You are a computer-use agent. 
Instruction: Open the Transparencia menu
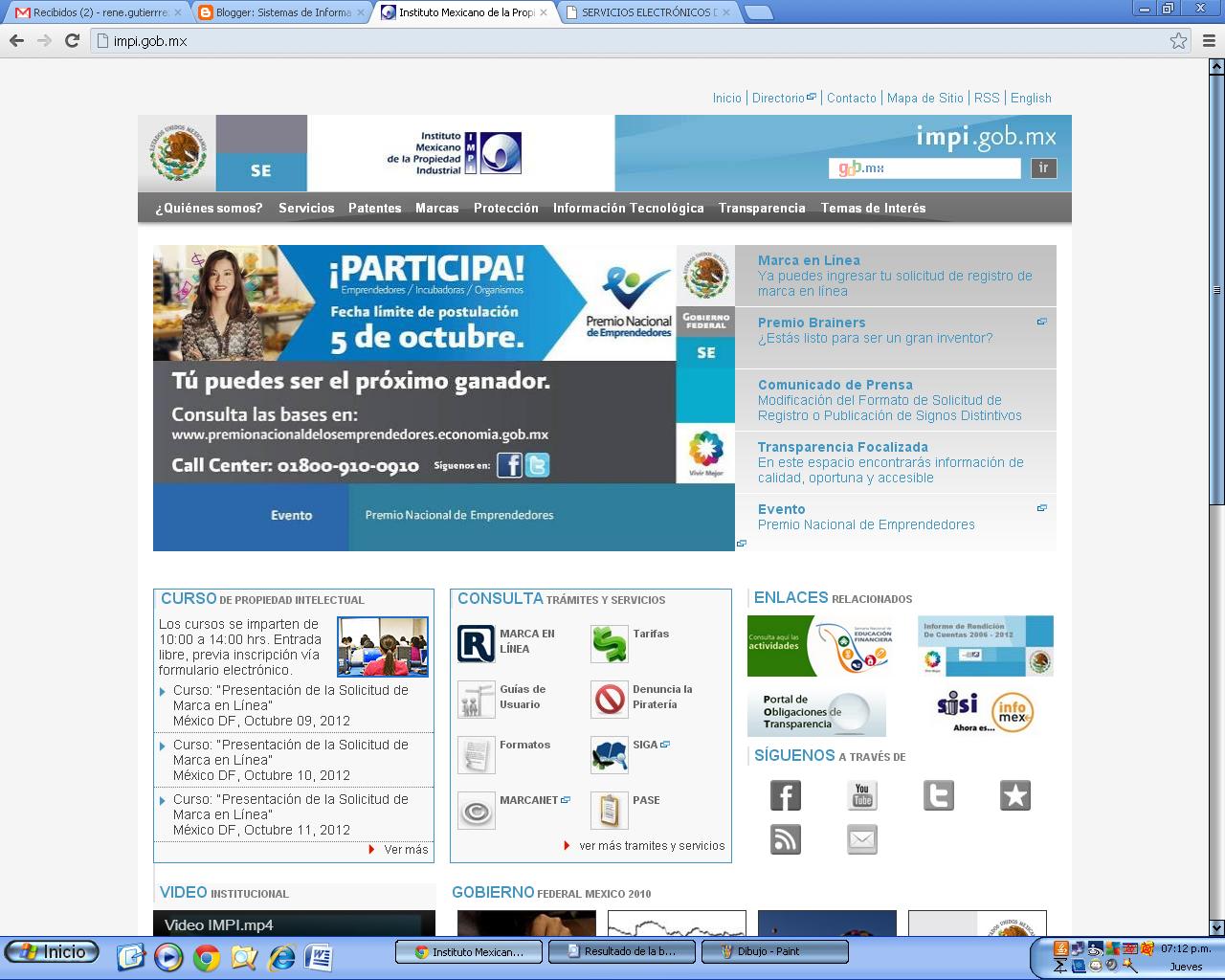click(762, 208)
